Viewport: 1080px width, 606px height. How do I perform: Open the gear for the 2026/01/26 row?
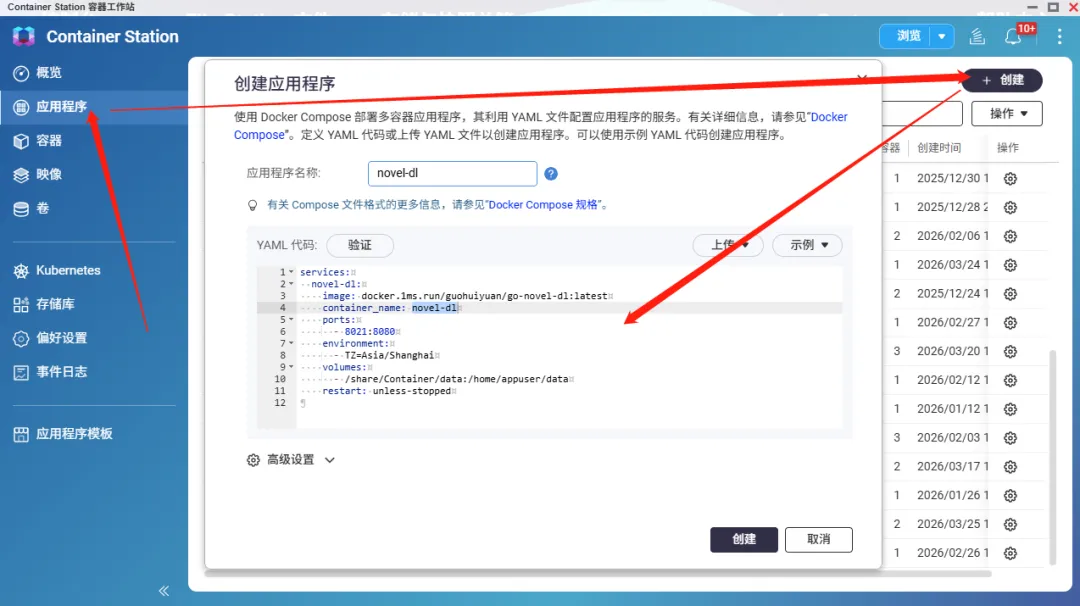(1010, 496)
